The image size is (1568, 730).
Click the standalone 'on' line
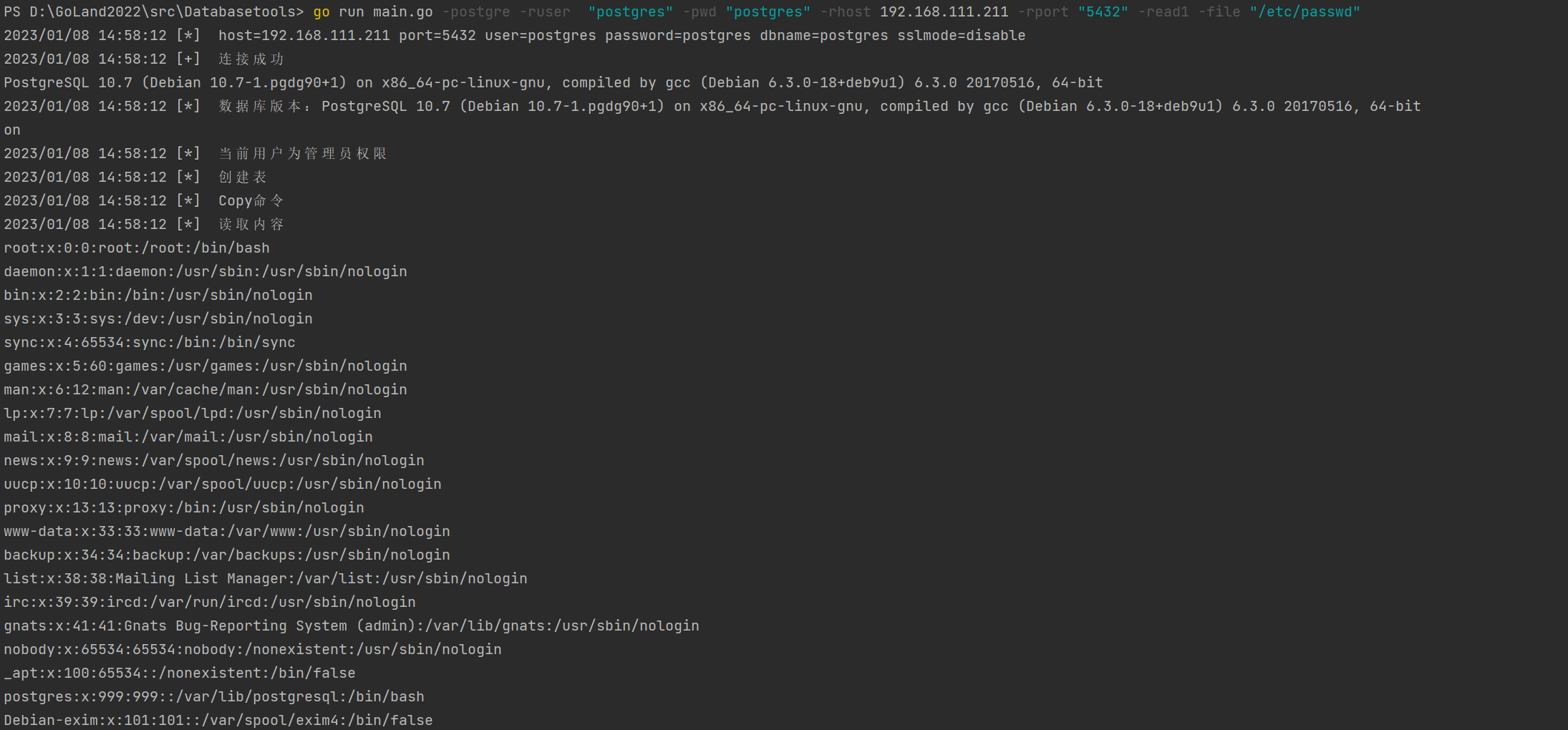12,130
